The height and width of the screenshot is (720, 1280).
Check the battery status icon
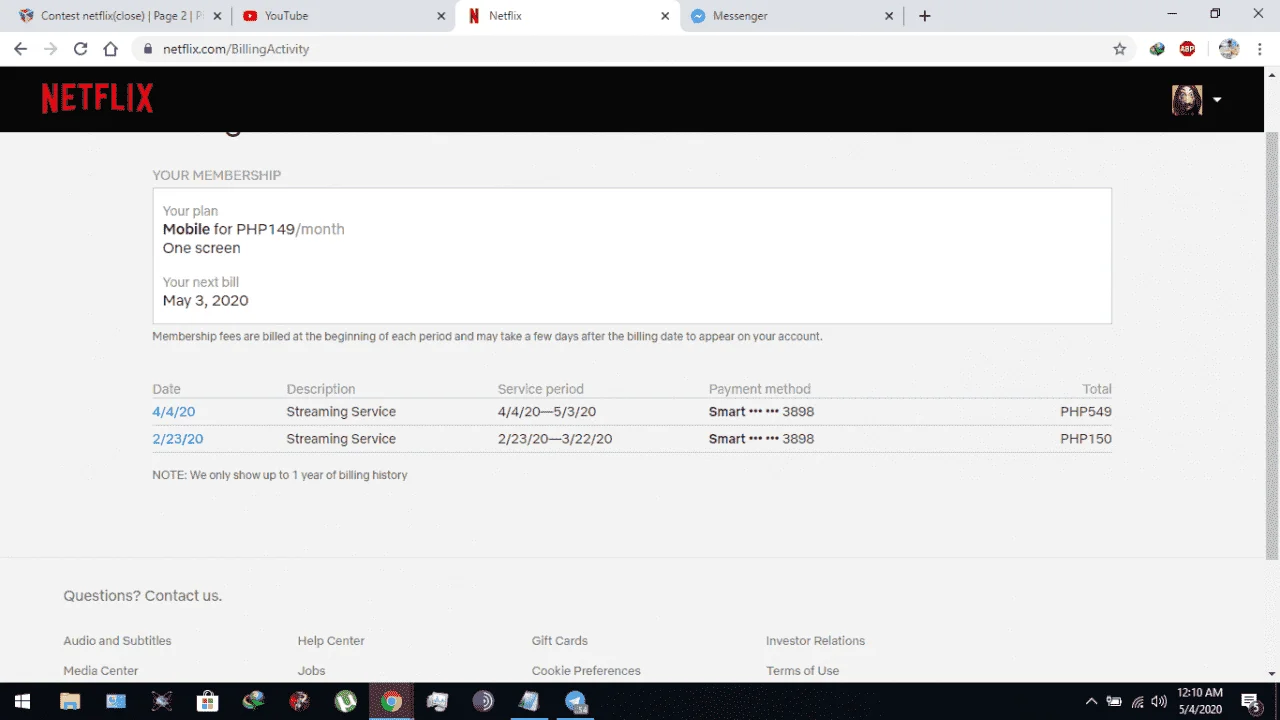point(1114,701)
